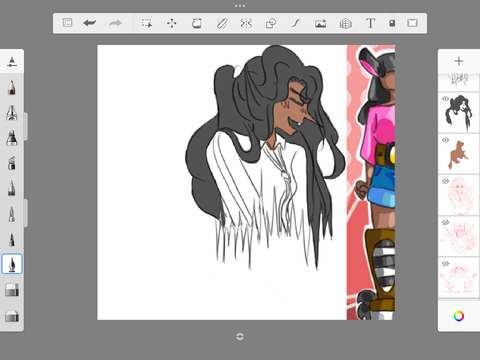Hide the dark hair layer
Screen dimensions: 480x360
point(445,99)
